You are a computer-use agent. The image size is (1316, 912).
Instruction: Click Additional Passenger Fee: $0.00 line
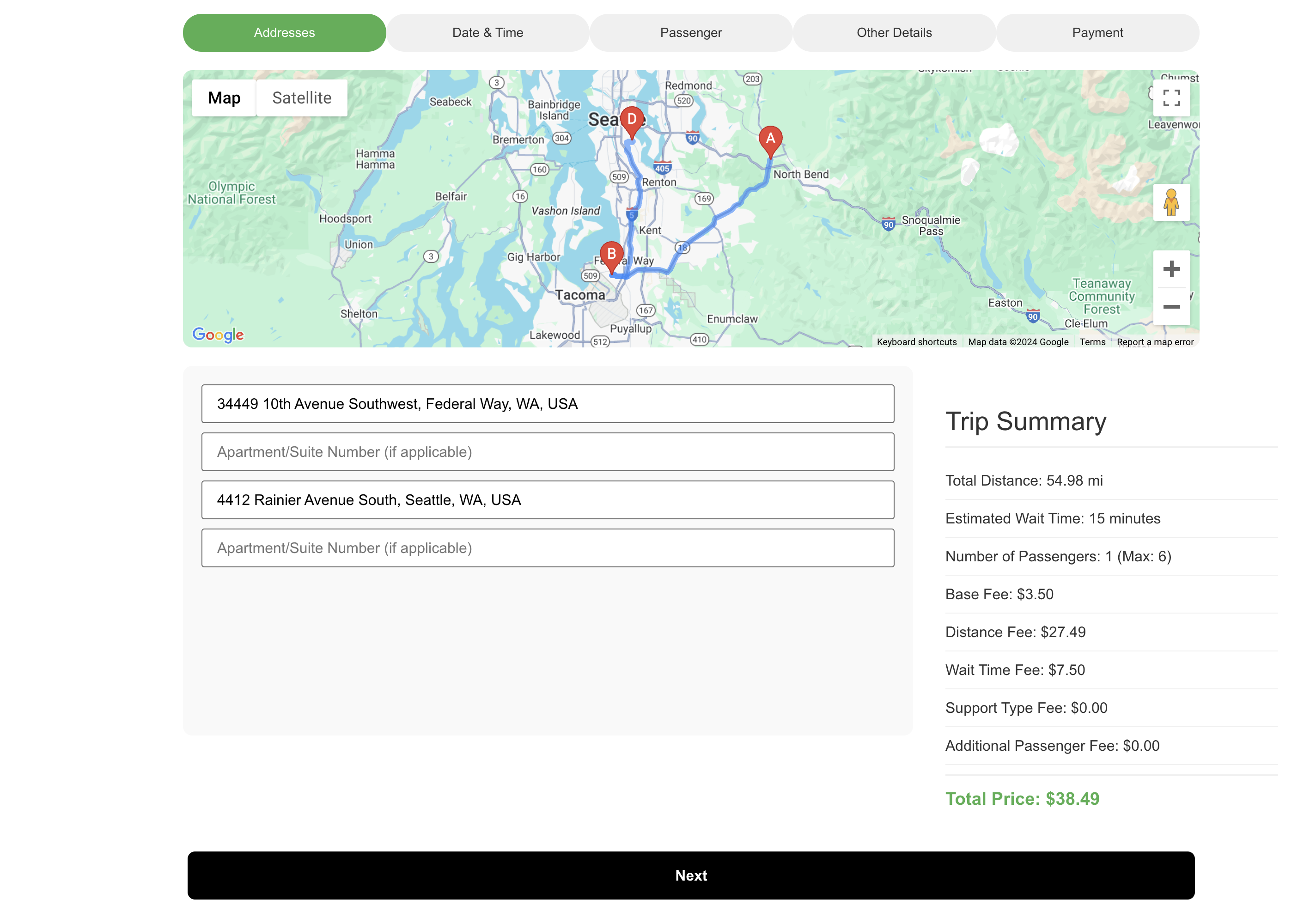click(x=1052, y=745)
